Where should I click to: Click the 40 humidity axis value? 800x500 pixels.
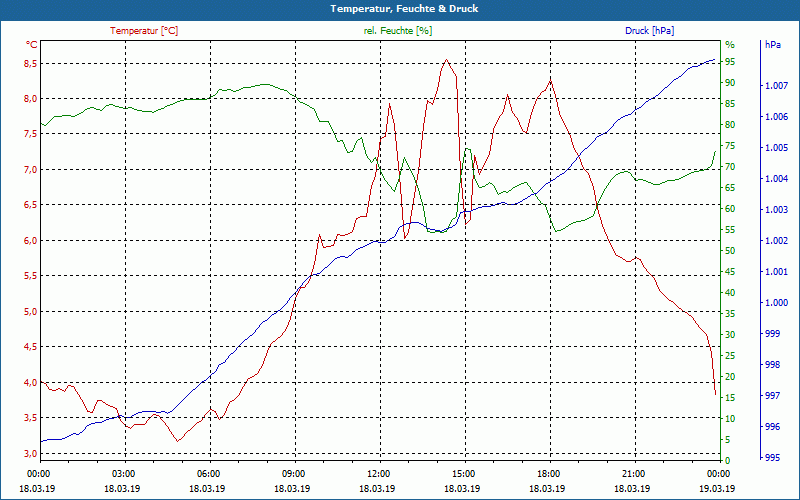[x=730, y=292]
